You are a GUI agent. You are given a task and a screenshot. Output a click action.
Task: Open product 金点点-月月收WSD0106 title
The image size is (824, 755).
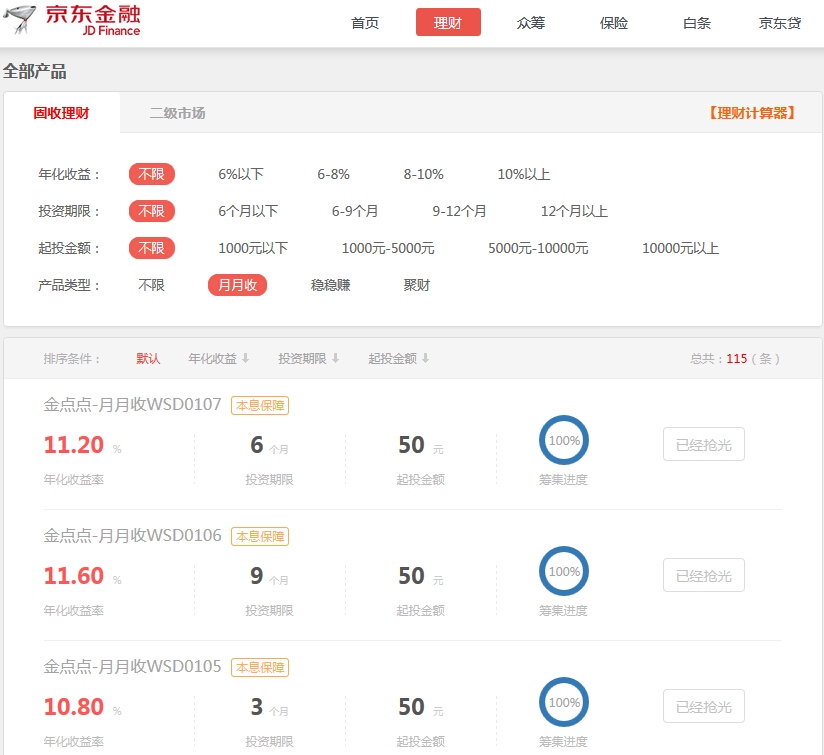click(x=132, y=535)
